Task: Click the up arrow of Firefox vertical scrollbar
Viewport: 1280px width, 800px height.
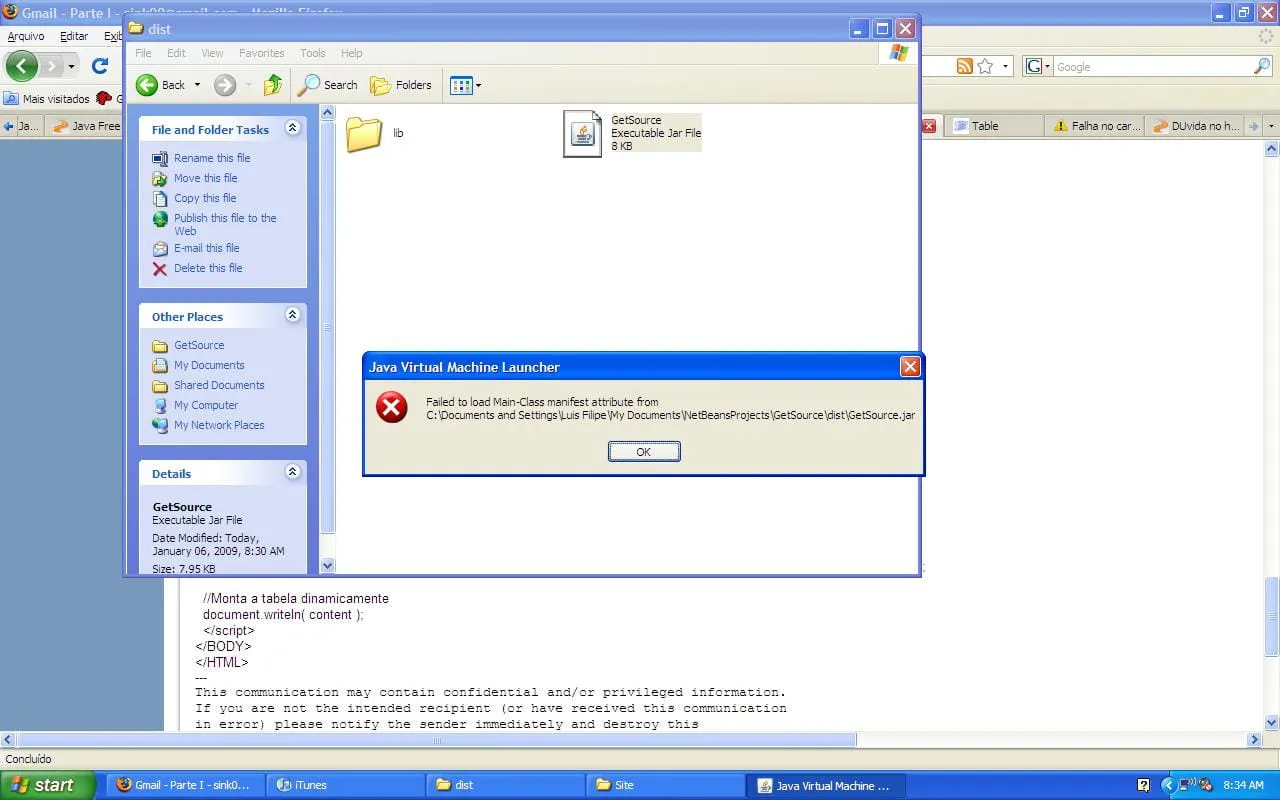Action: click(1272, 149)
